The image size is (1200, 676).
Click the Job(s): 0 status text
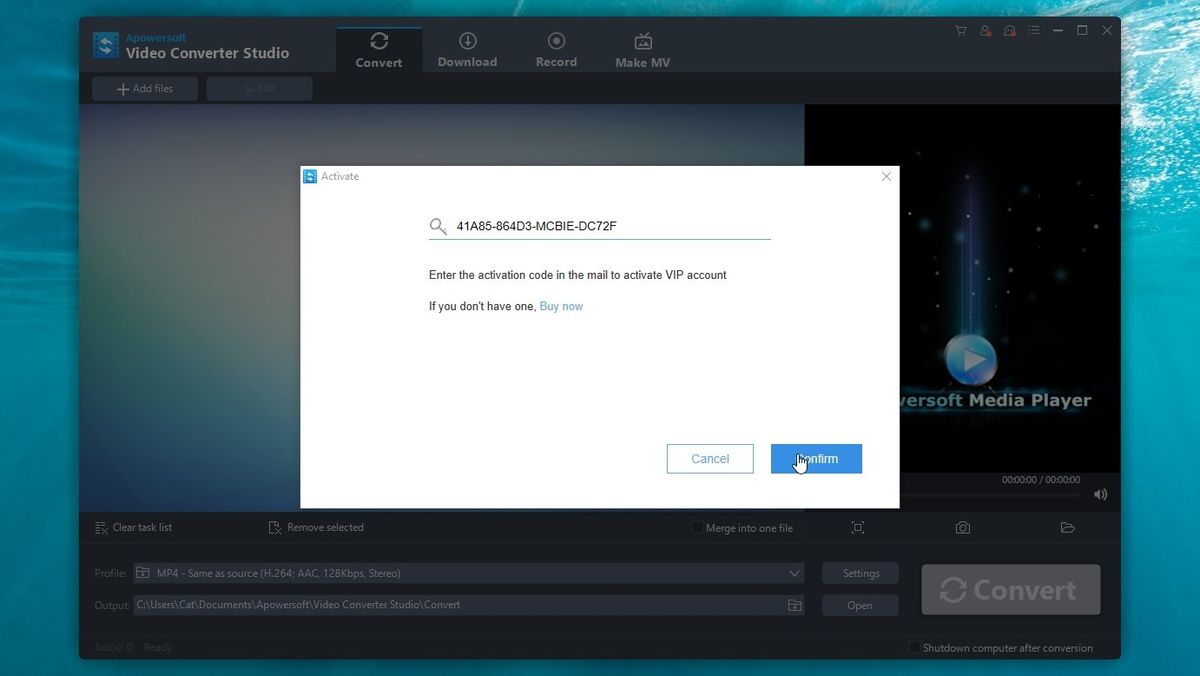[x=113, y=648]
